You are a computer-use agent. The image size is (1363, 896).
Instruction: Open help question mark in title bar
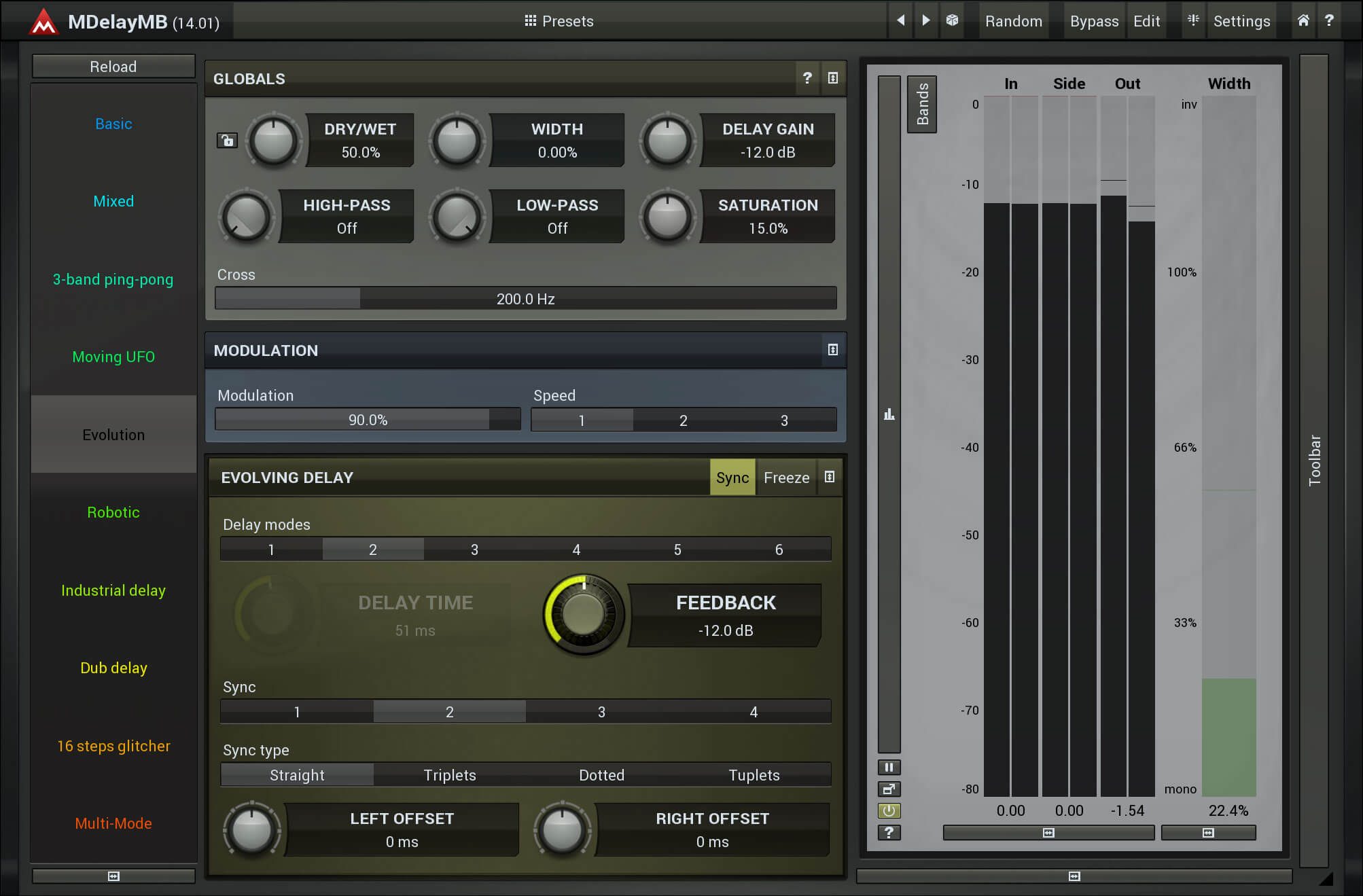1329,20
